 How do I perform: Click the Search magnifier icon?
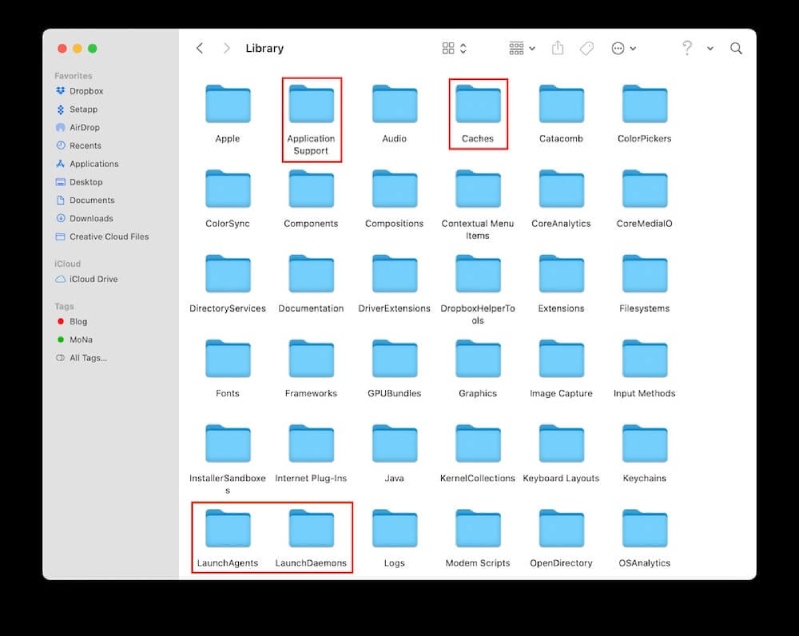pyautogui.click(x=736, y=48)
